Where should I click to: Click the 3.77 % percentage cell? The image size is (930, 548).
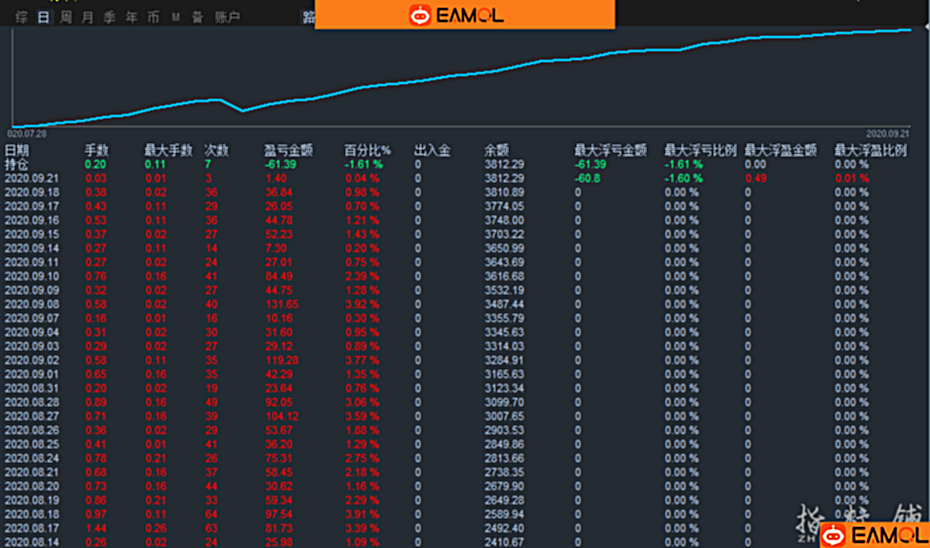click(362, 361)
